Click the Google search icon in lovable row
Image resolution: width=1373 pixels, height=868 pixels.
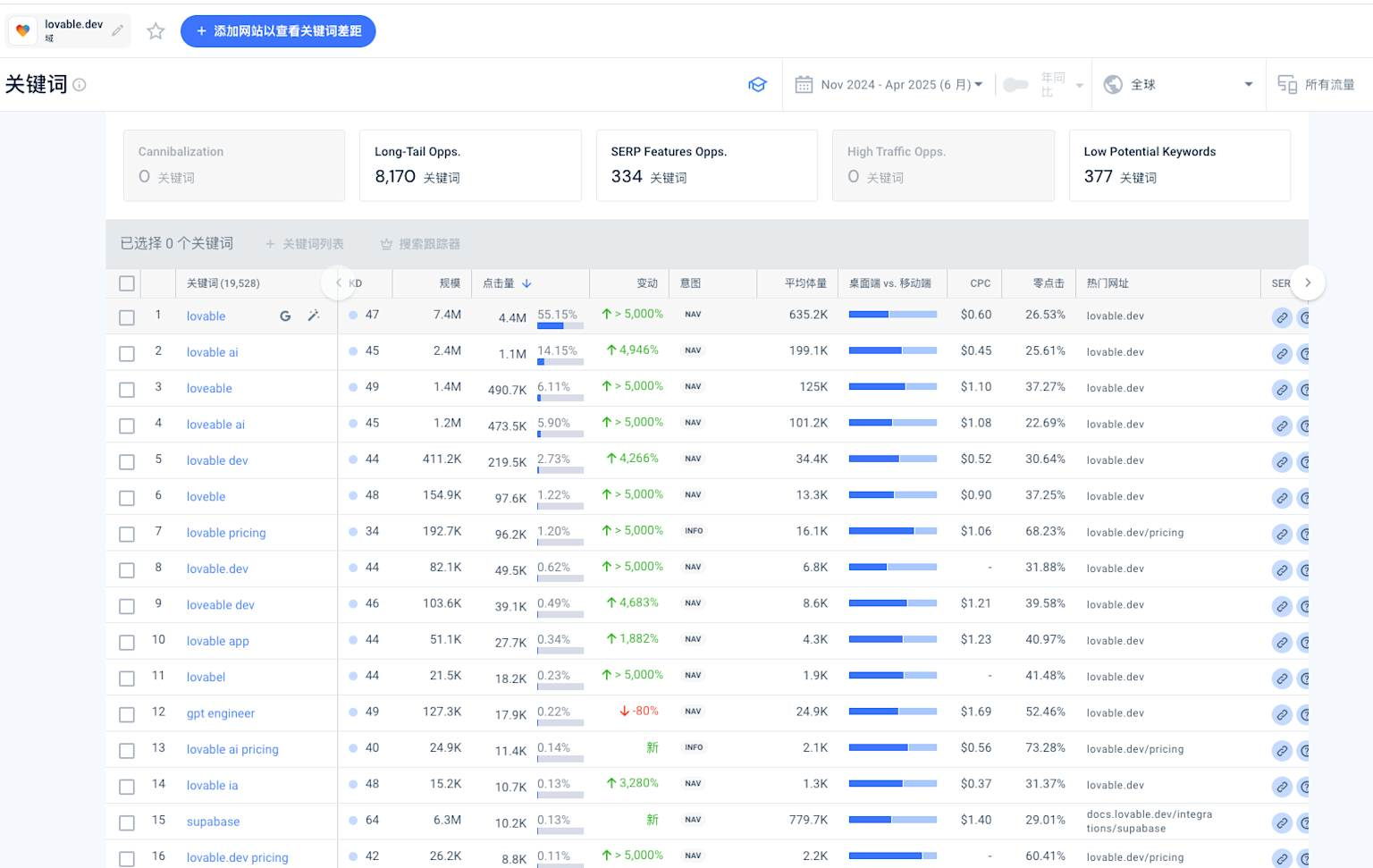click(x=285, y=316)
